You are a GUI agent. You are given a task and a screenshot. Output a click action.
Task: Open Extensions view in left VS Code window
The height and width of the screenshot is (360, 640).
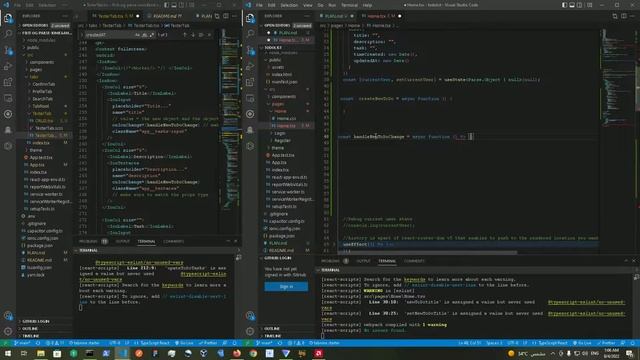8,82
